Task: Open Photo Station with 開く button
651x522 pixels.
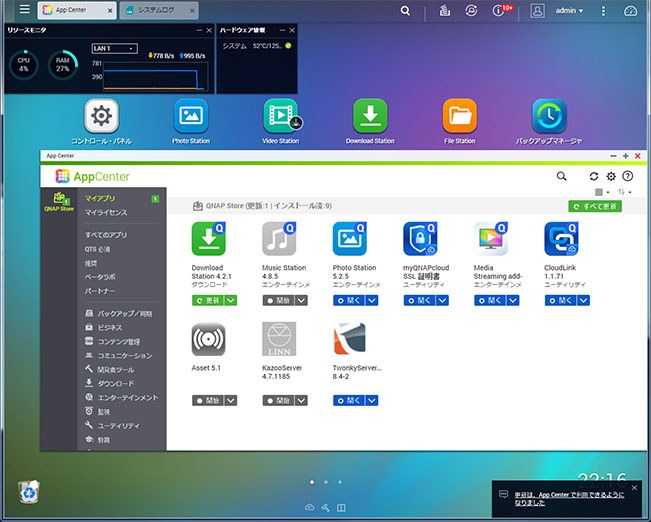Action: pyautogui.click(x=349, y=300)
